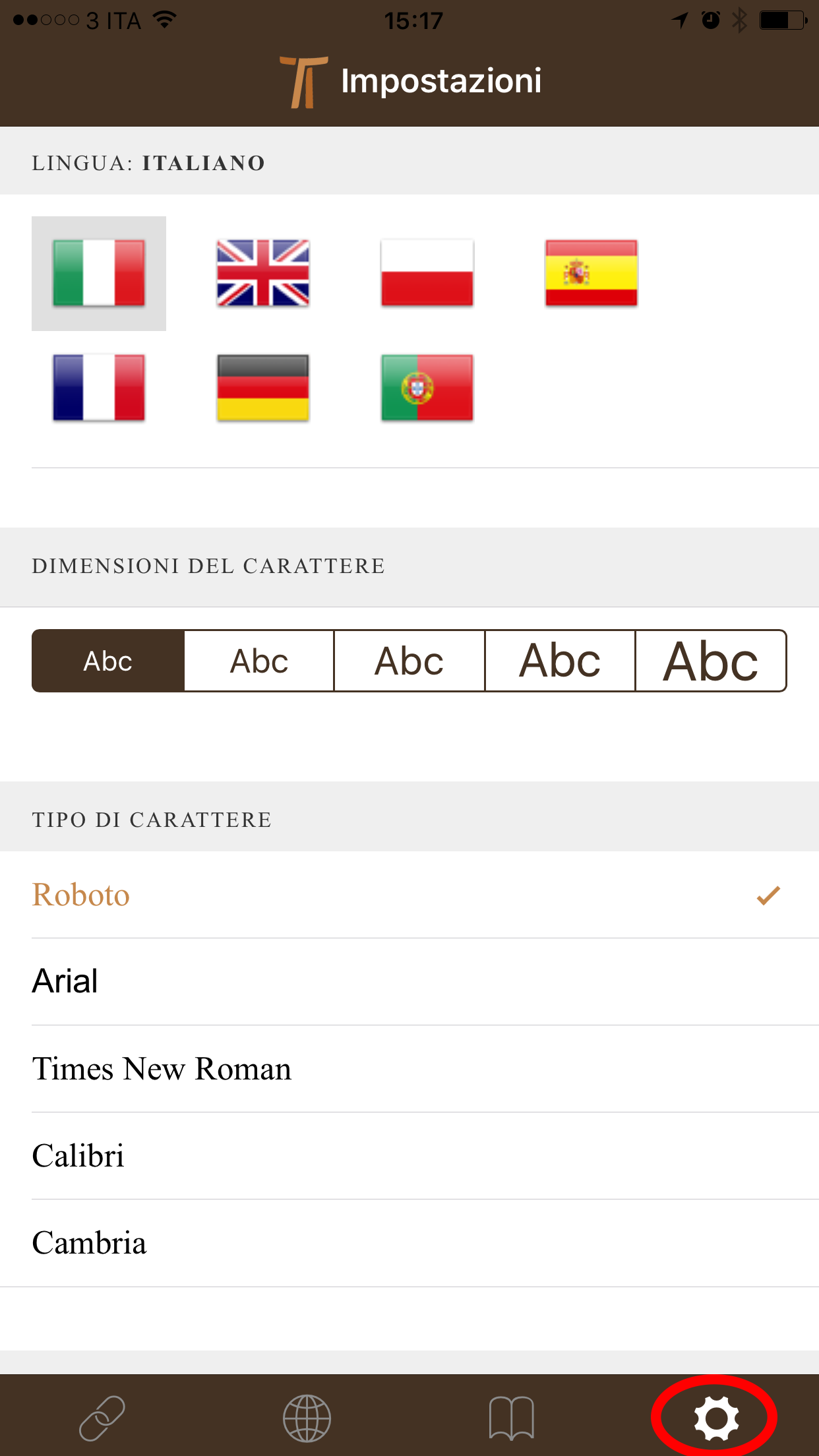Screen dimensions: 819x1456
Task: Select the second Abc font size
Action: (259, 661)
